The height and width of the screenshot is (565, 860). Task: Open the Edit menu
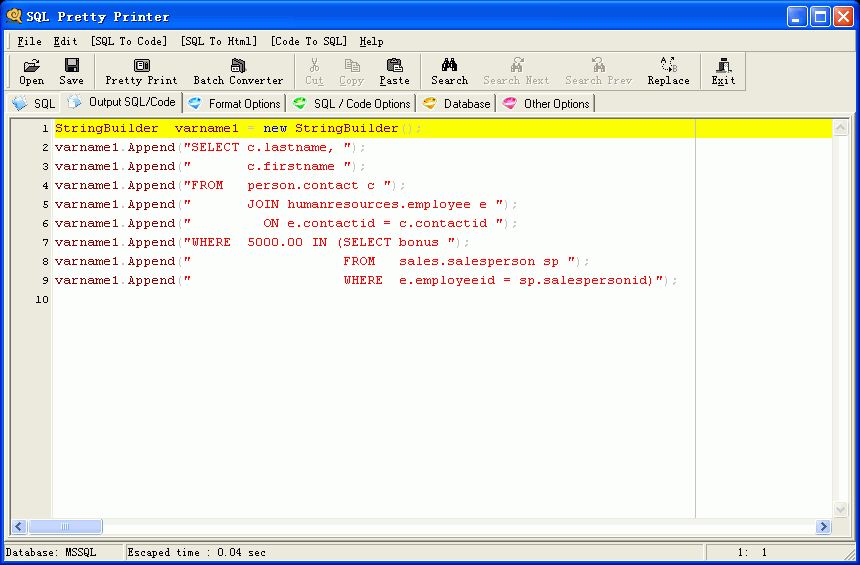[65, 41]
